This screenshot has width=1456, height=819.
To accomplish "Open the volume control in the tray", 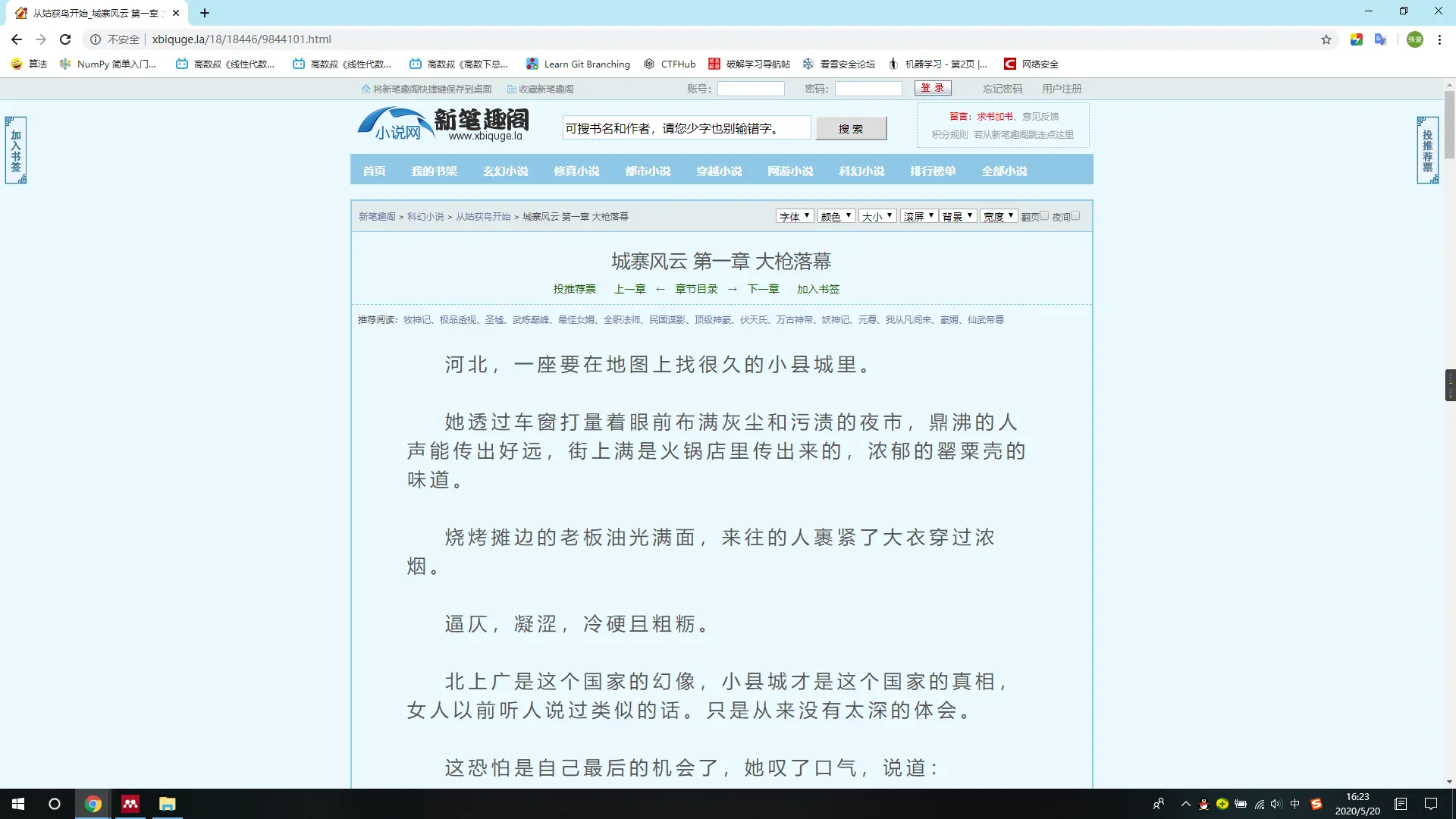I will (1277, 805).
